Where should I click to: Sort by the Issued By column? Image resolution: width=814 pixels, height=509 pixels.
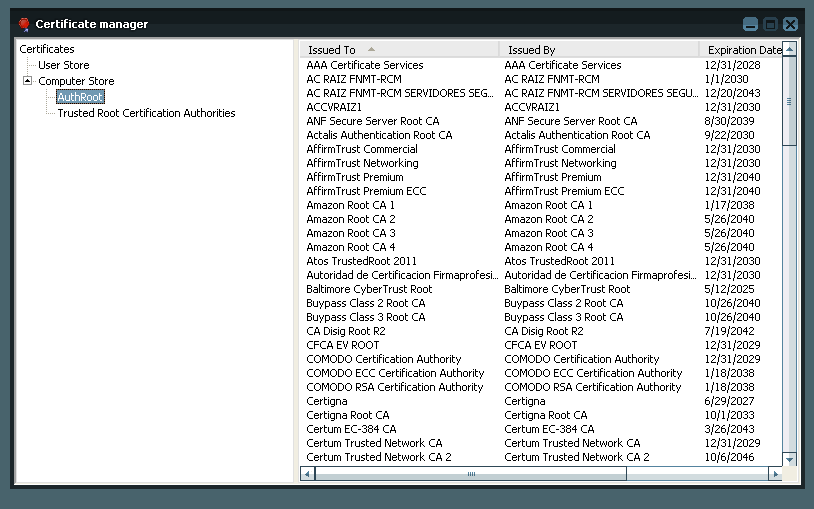[x=599, y=50]
